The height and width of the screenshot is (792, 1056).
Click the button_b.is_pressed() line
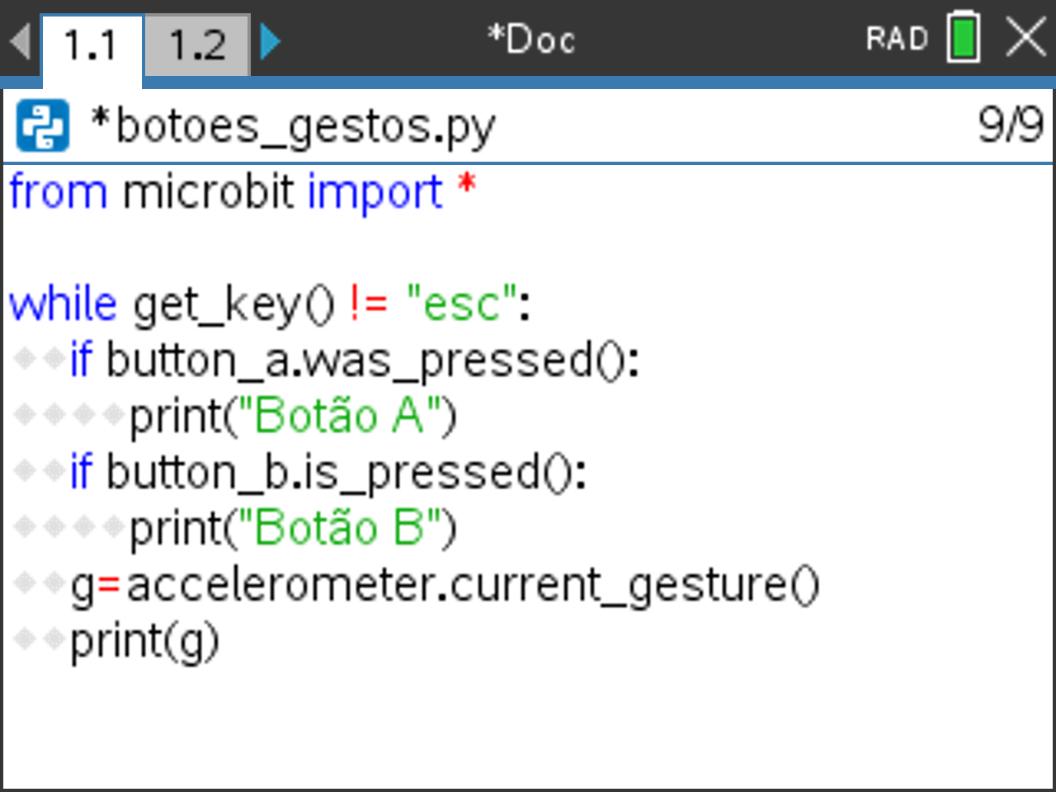point(329,472)
